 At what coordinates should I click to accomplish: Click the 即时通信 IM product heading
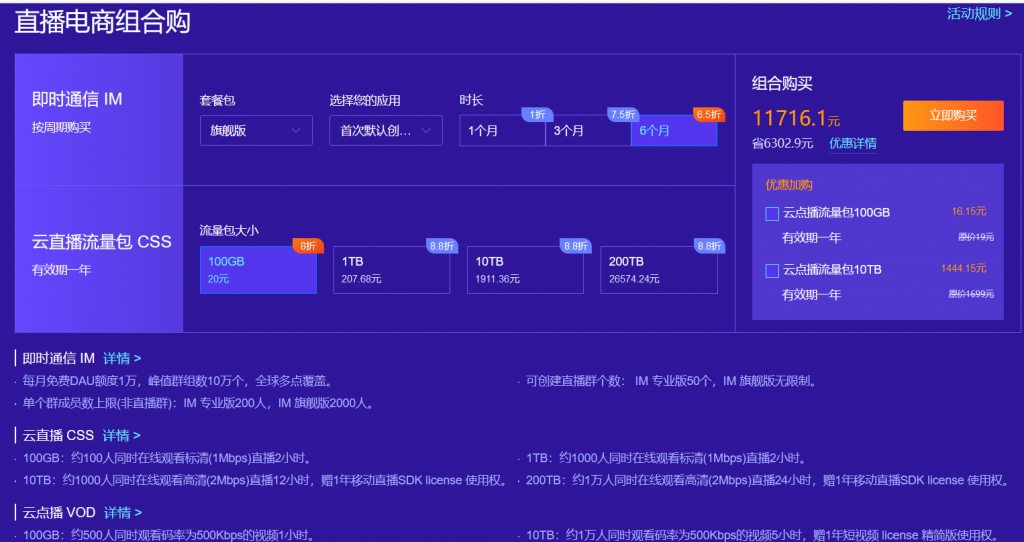pyautogui.click(x=77, y=99)
